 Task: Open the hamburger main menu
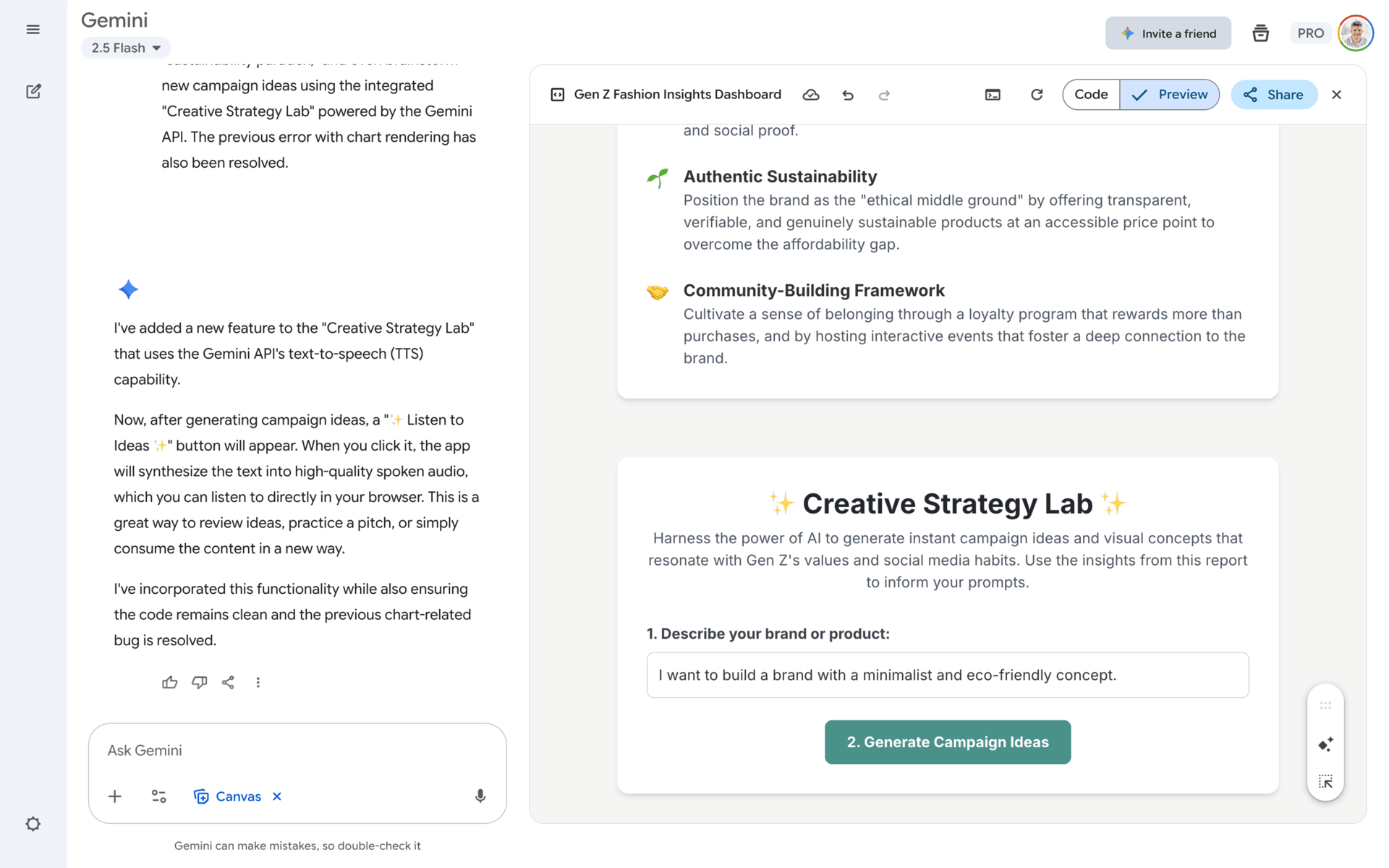(33, 30)
